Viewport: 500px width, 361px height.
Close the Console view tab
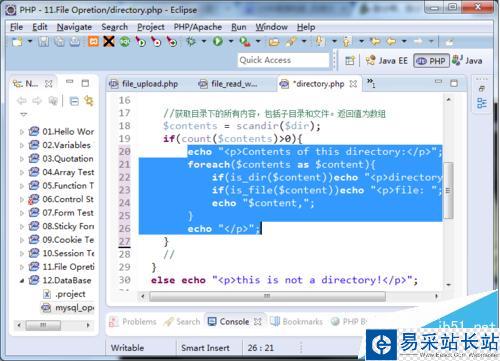point(258,322)
